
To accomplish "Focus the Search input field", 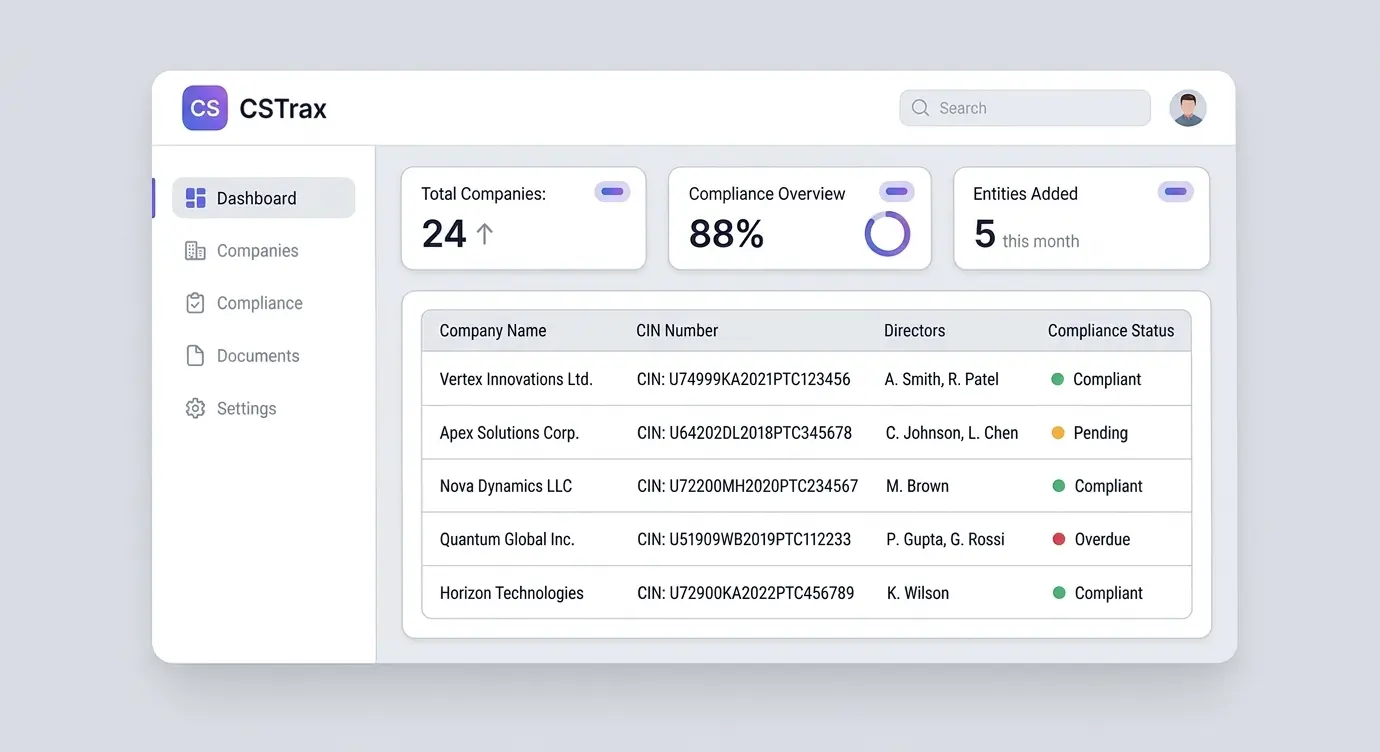I will 1035,108.
